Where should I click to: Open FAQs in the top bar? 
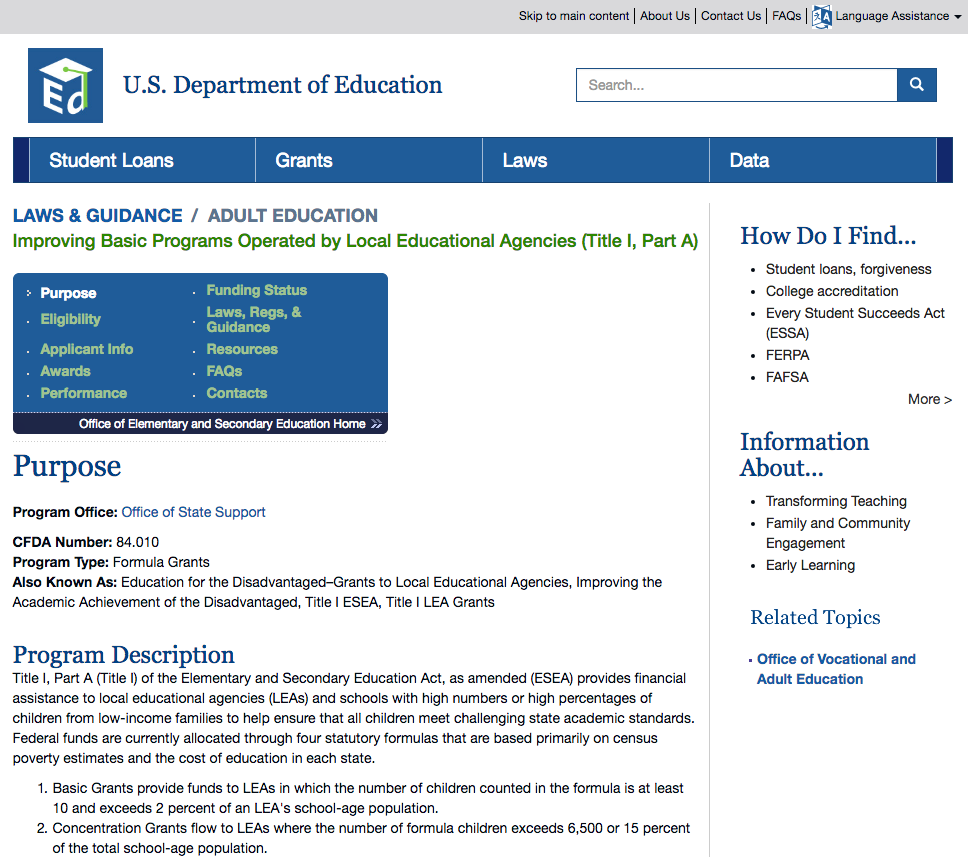(787, 16)
